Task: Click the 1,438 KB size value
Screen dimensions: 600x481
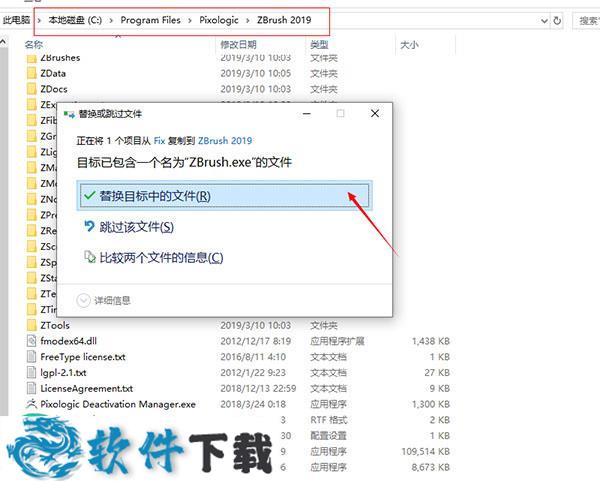Action: [x=430, y=341]
